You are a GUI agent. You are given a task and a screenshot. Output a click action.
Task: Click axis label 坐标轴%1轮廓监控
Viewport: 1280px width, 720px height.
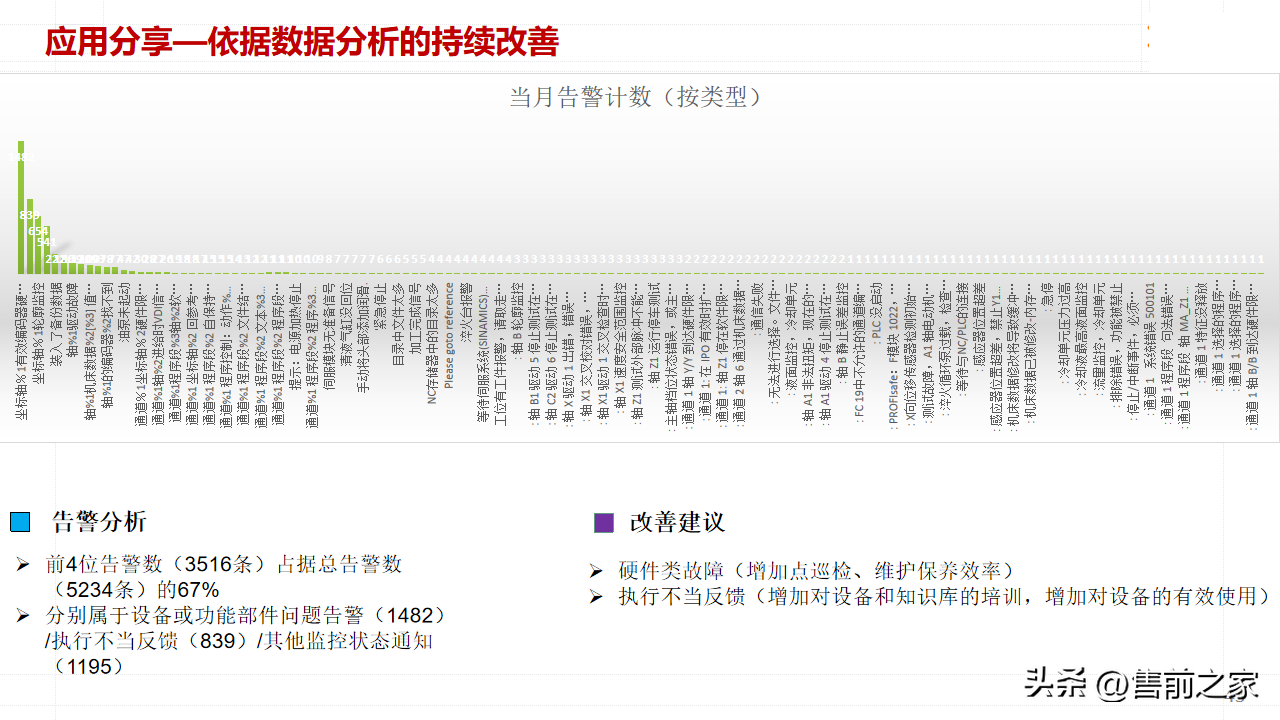point(37,332)
